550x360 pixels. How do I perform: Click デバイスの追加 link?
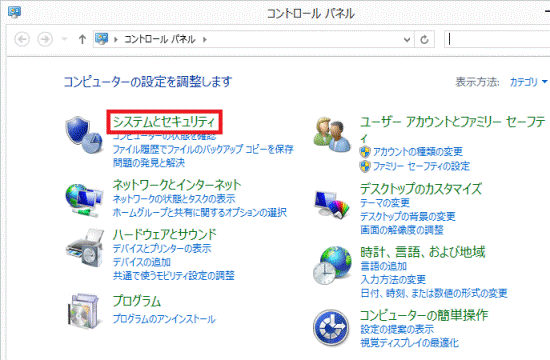click(142, 262)
